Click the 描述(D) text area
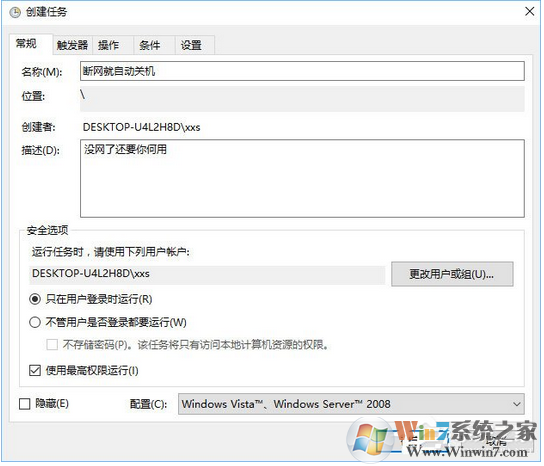The width and height of the screenshot is (544, 466). pyautogui.click(x=302, y=178)
